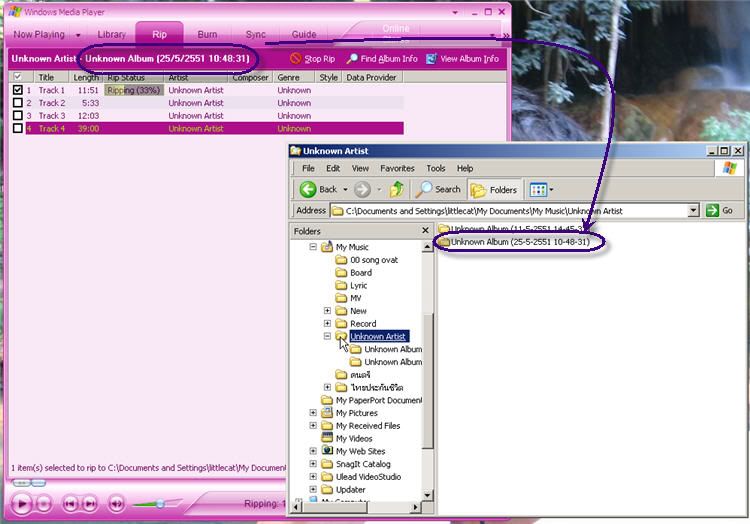Click the Play button in Media Player

tap(22, 504)
